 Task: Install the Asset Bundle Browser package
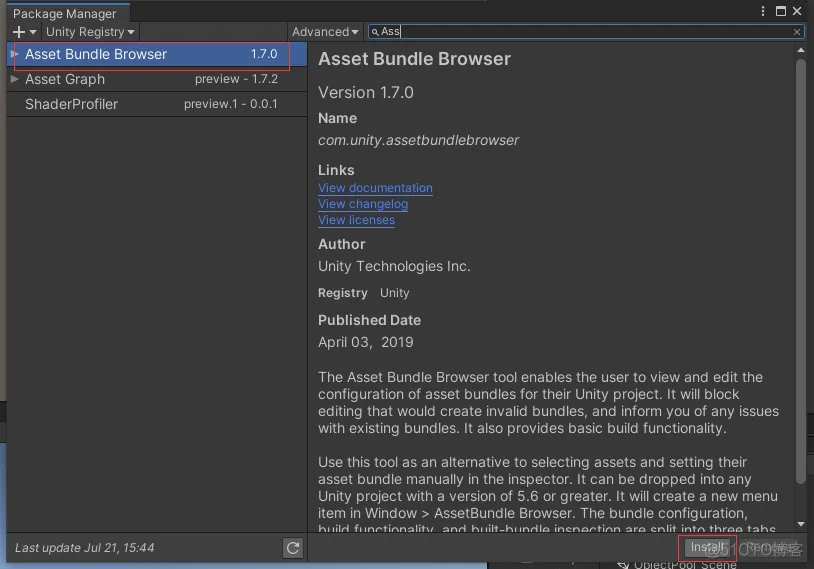pos(707,547)
